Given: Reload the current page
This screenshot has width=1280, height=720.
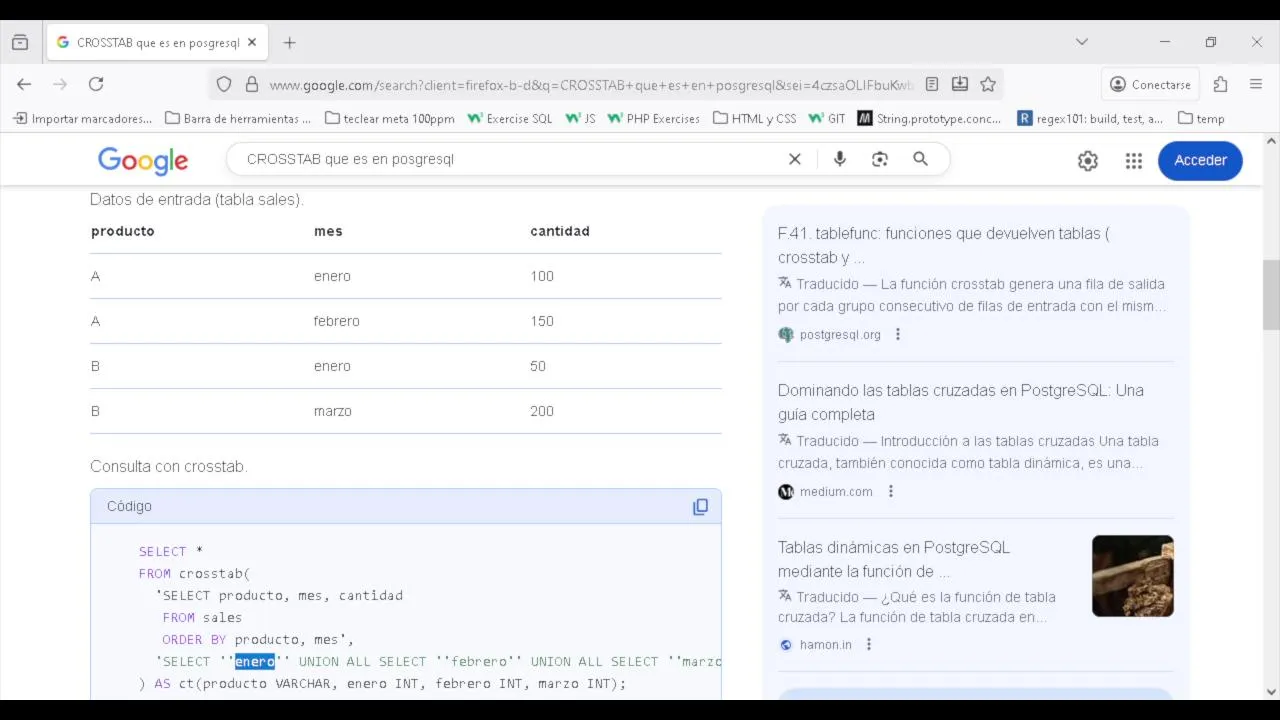Looking at the screenshot, I should click(x=96, y=84).
